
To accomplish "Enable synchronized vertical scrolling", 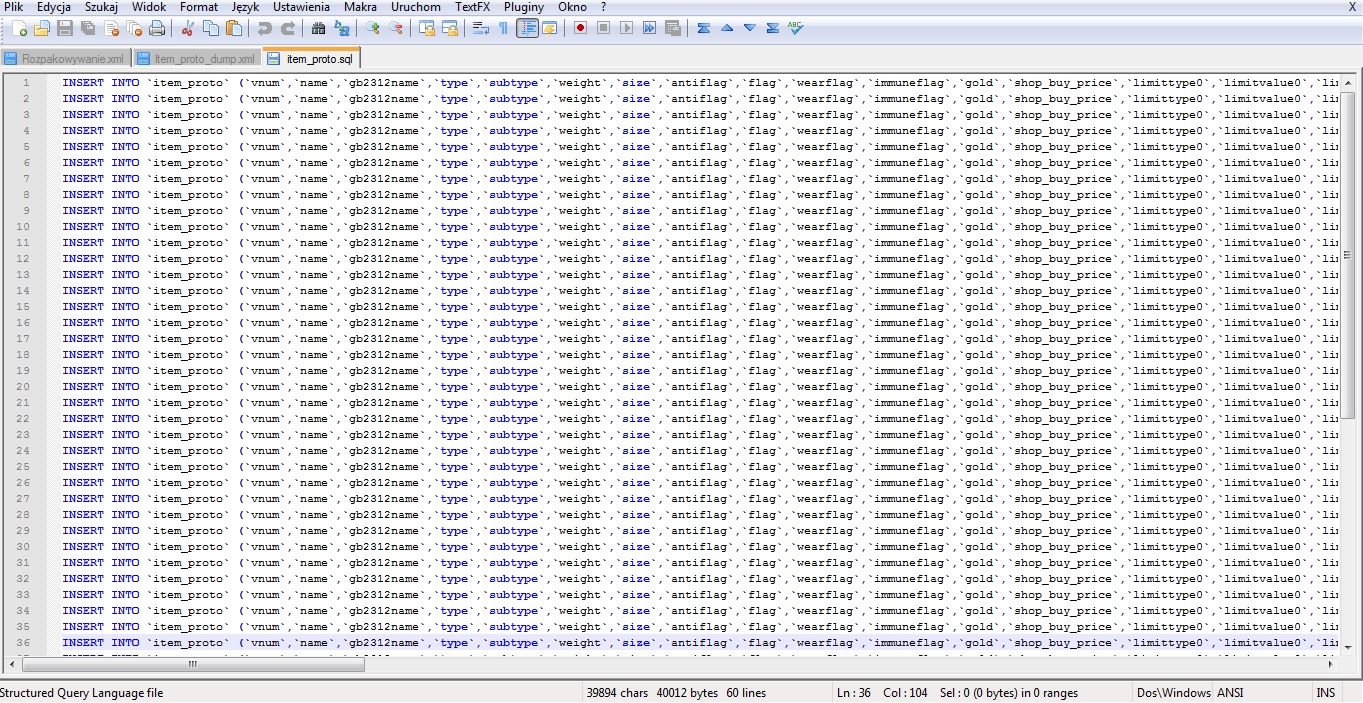I will coord(426,28).
